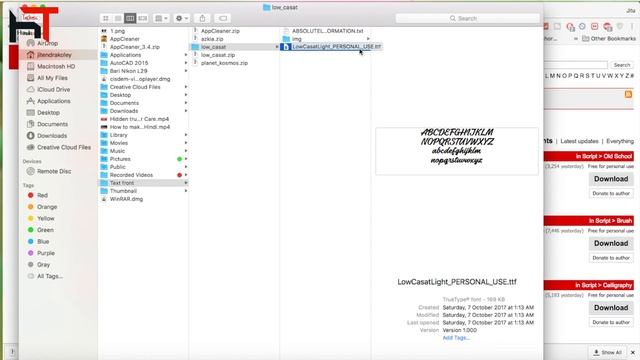Select Remote Disc under Devices
The image size is (640, 360).
pyautogui.click(x=54, y=171)
